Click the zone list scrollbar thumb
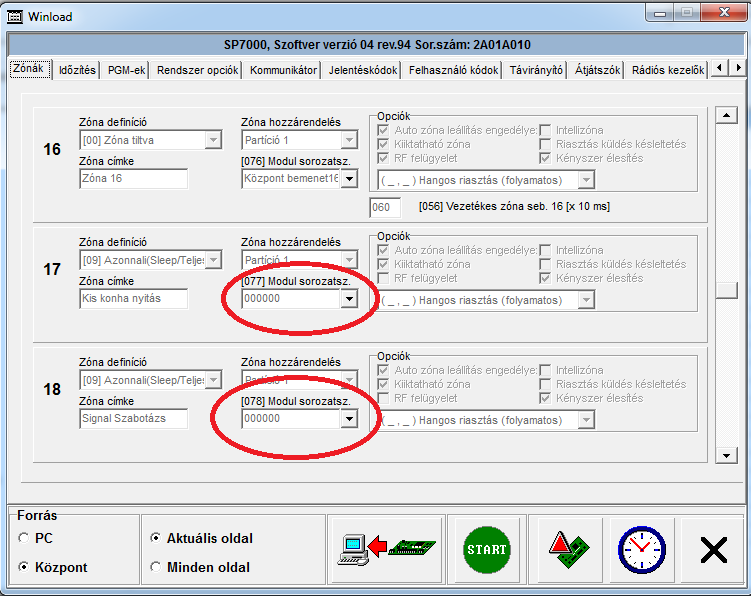Screen dimensions: 751x596 click(x=726, y=290)
